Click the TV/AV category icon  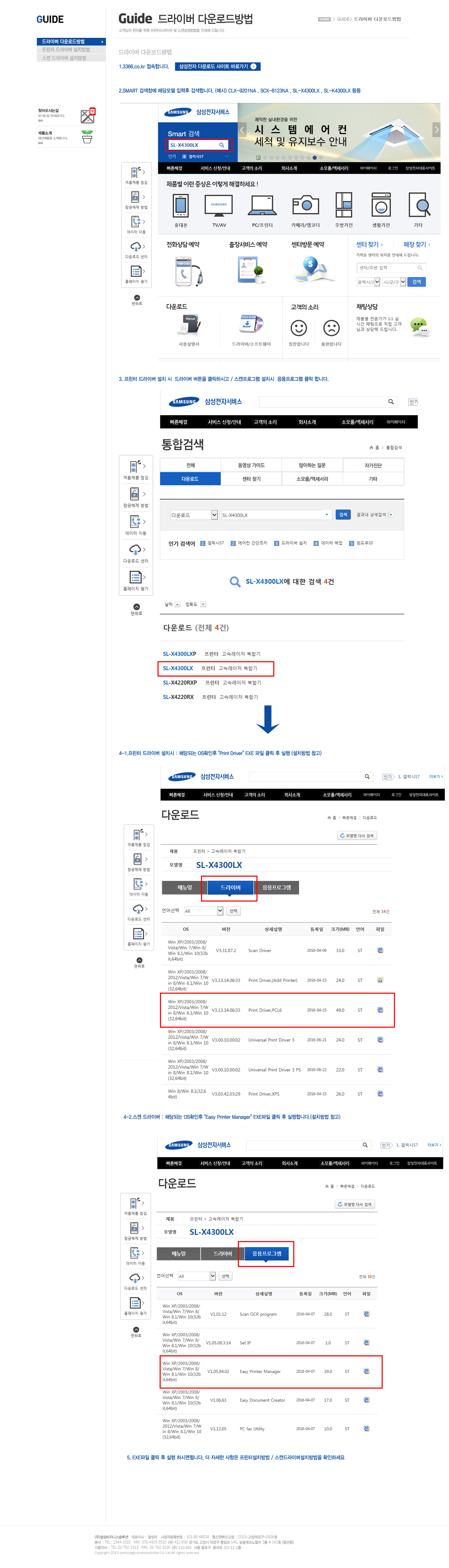(219, 205)
